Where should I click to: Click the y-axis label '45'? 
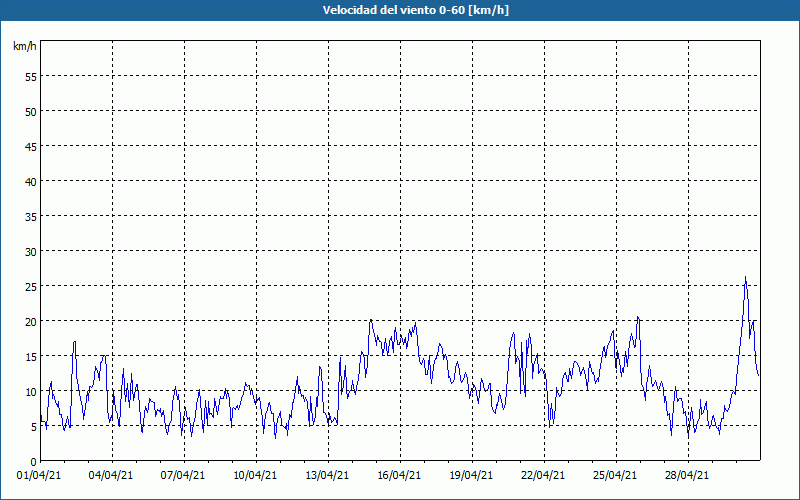31,146
